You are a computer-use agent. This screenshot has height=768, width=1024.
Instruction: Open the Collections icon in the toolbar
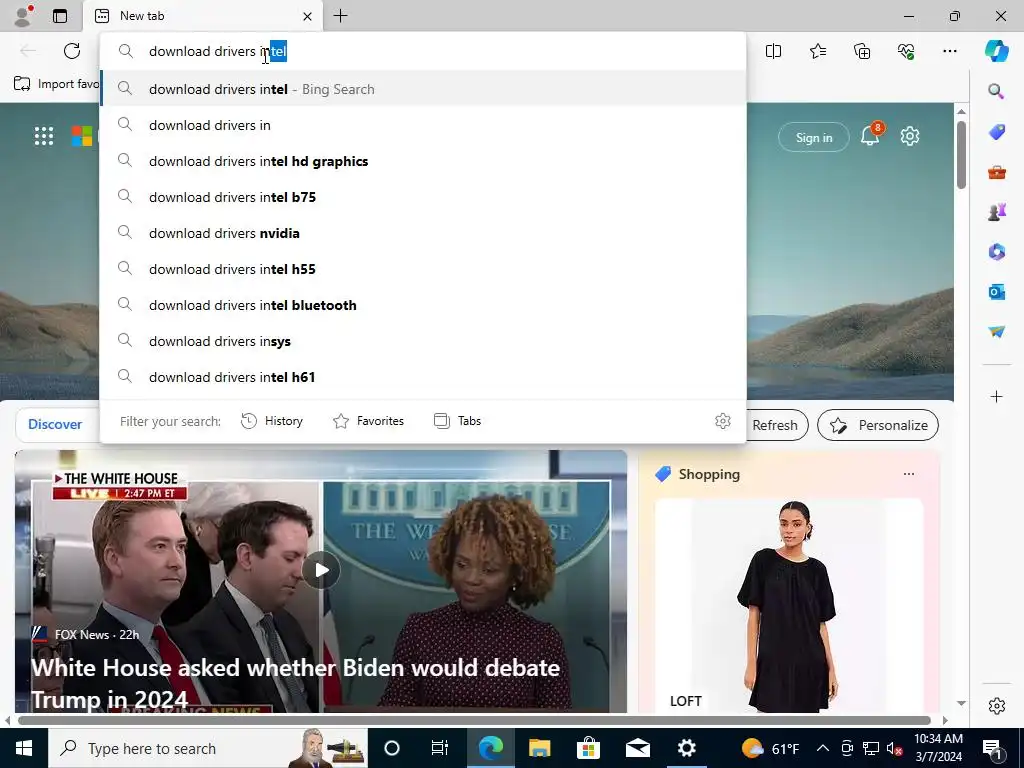862,51
